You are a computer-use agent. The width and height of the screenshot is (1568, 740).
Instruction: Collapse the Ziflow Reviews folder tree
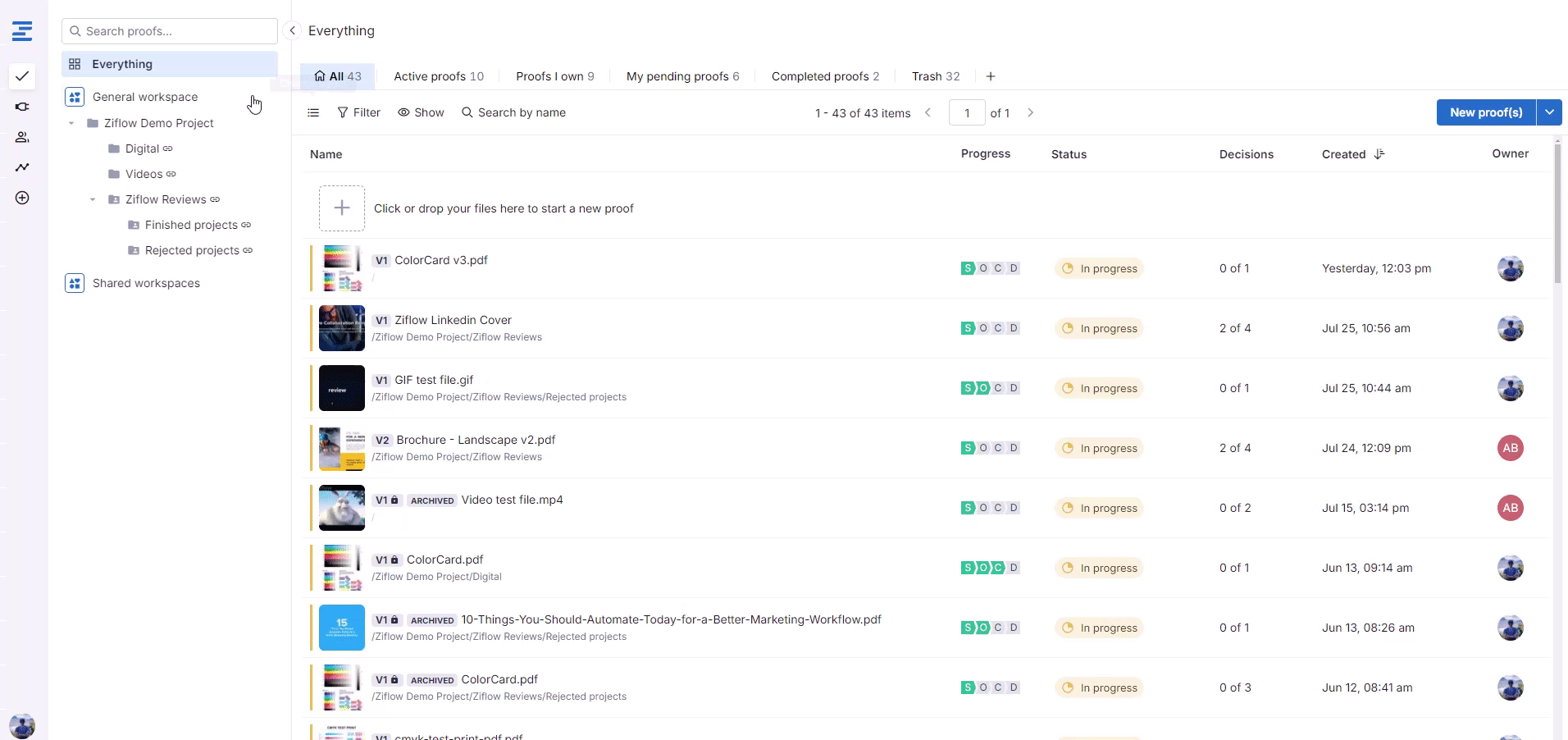(93, 199)
